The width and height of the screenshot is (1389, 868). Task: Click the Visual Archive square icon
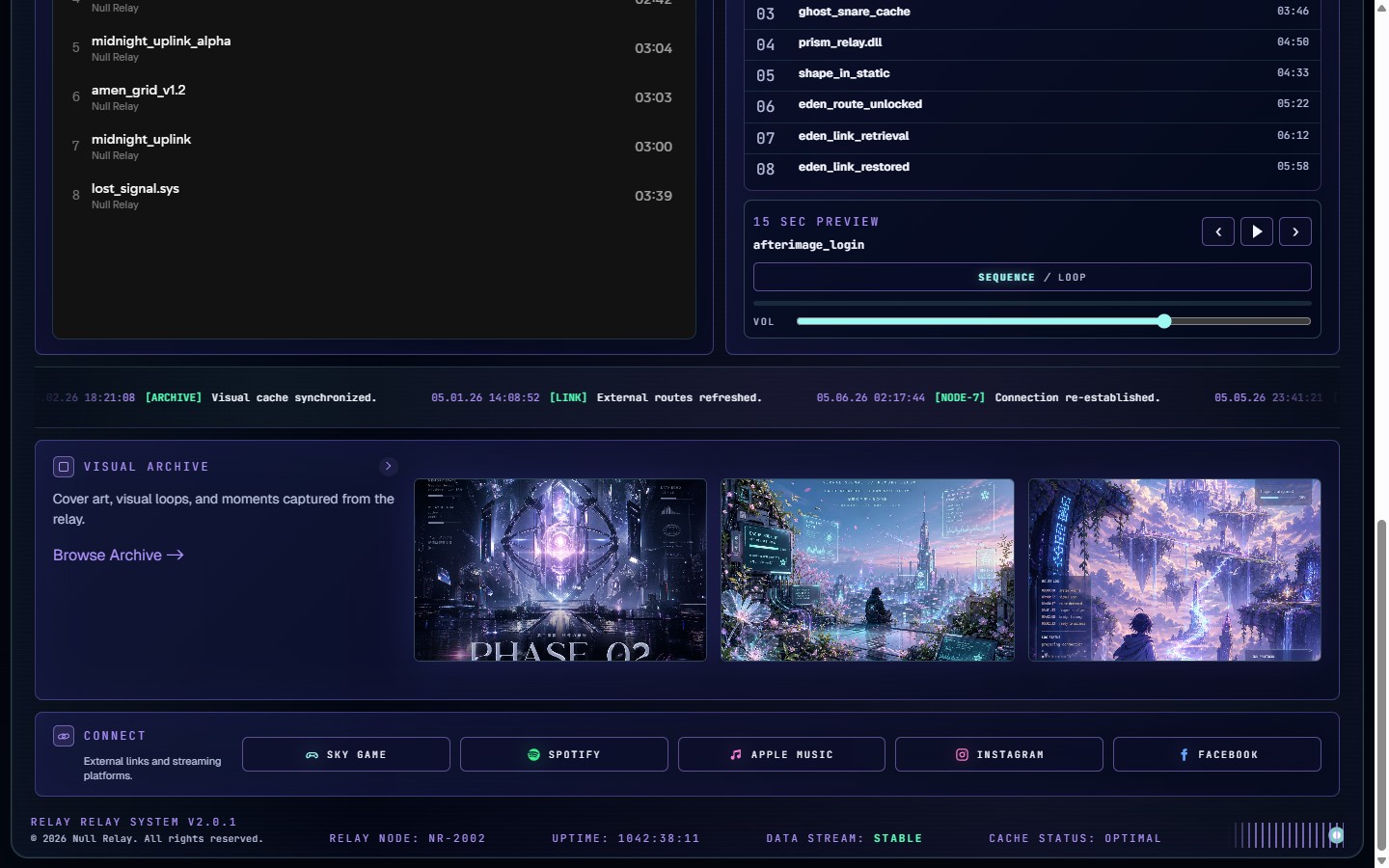(x=64, y=467)
